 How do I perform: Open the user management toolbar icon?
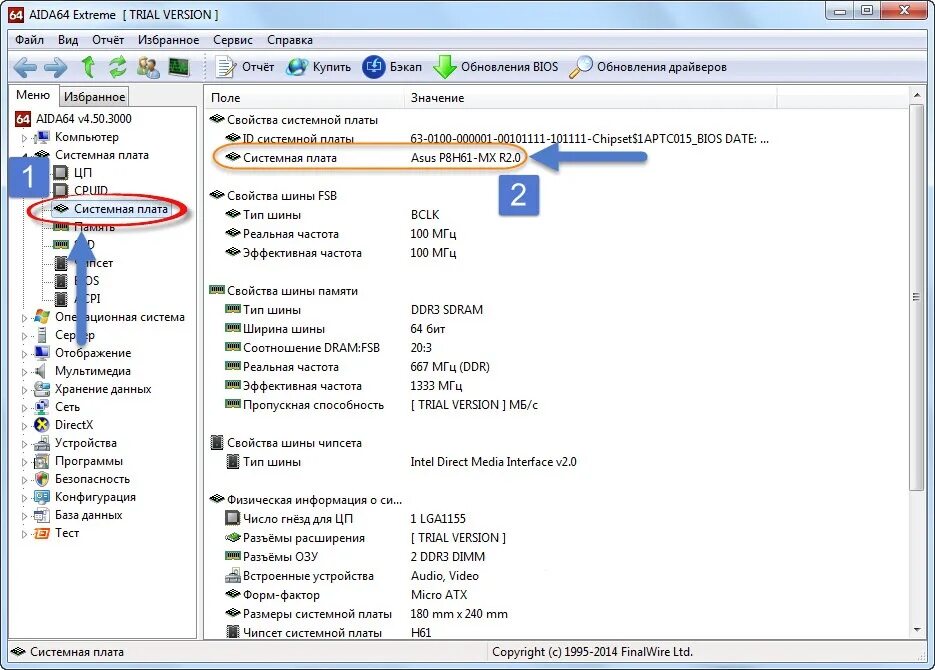click(148, 67)
